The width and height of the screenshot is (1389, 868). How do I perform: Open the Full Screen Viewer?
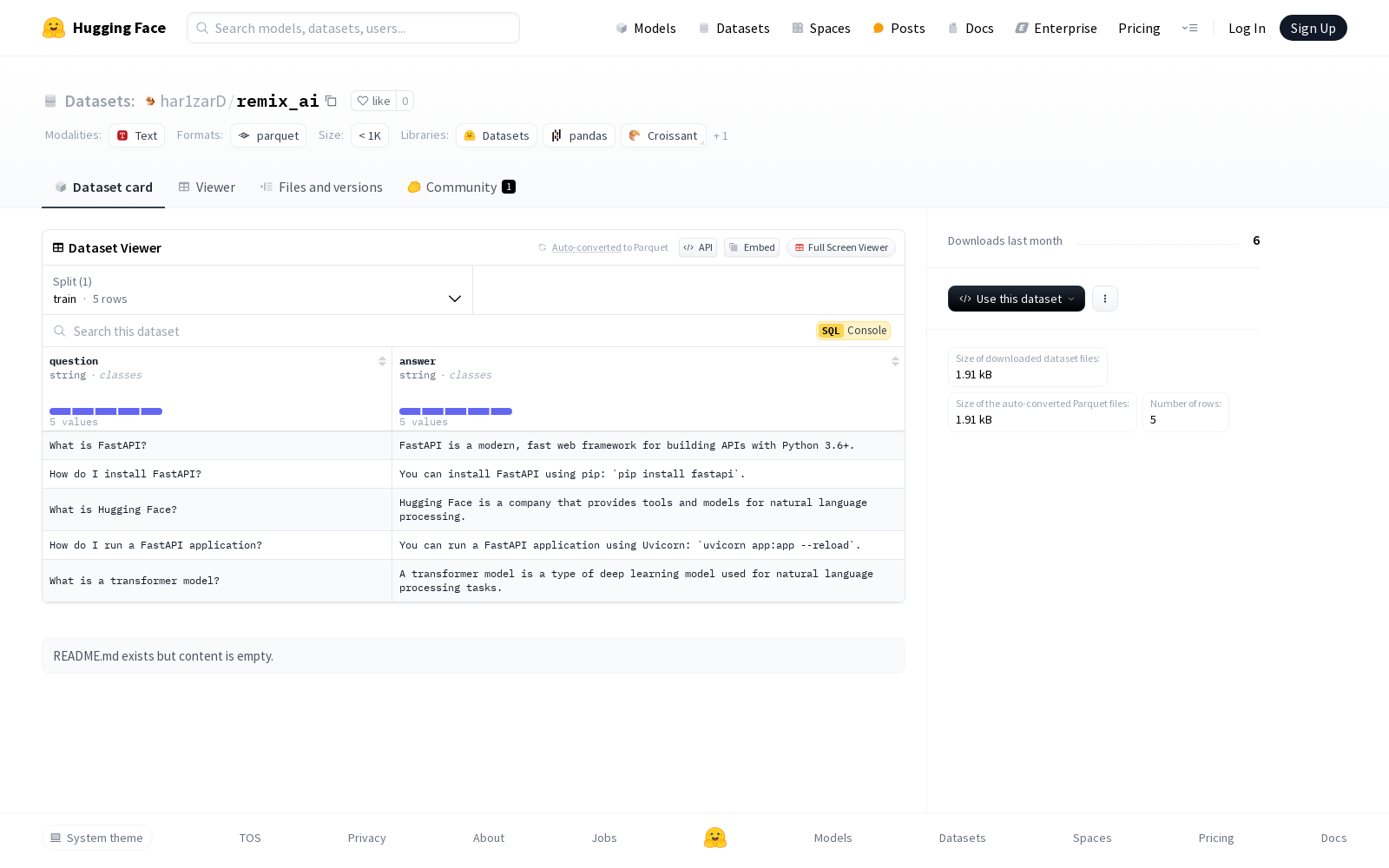[841, 247]
